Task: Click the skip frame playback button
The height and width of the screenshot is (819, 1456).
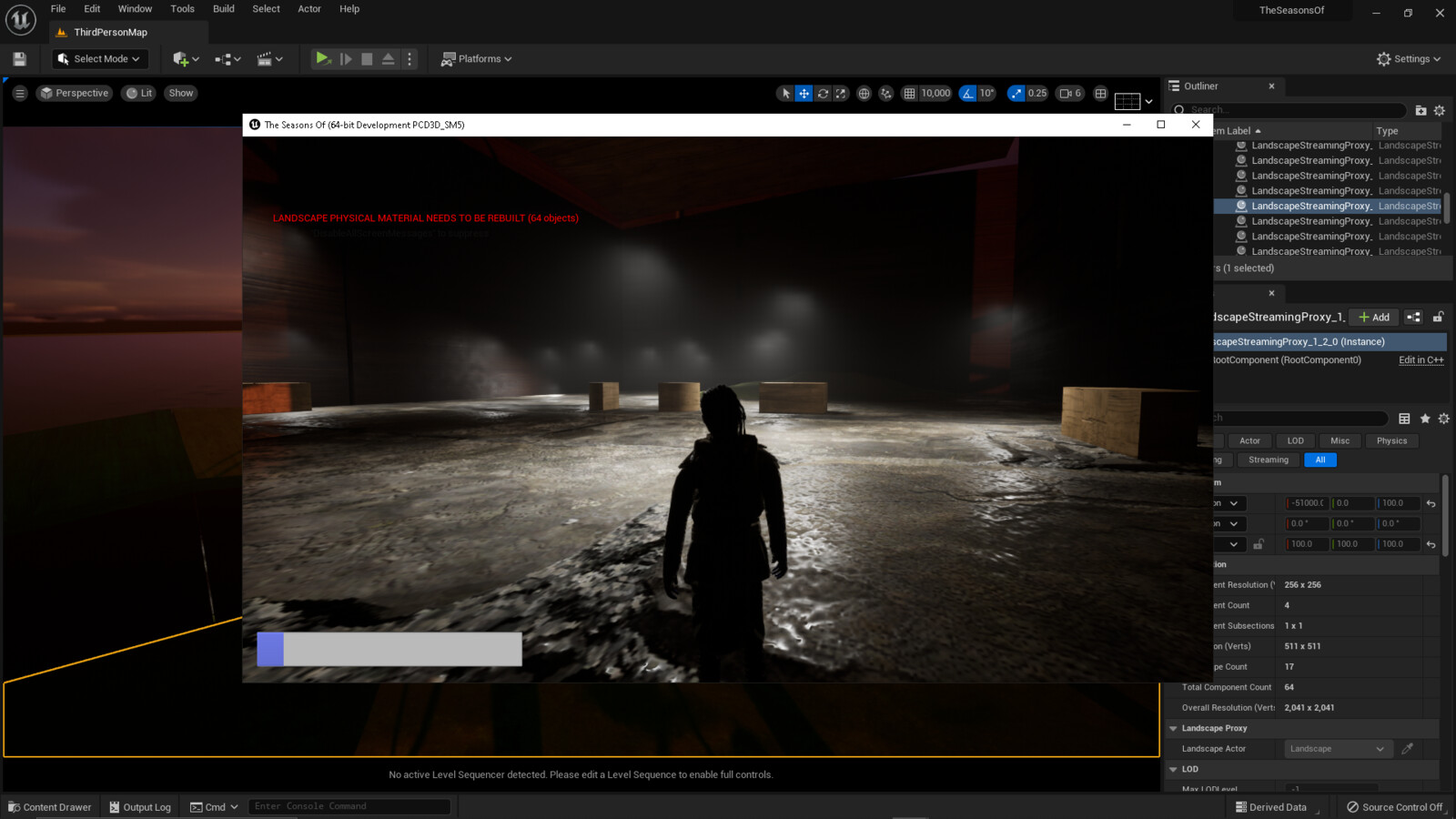Action: point(346,59)
